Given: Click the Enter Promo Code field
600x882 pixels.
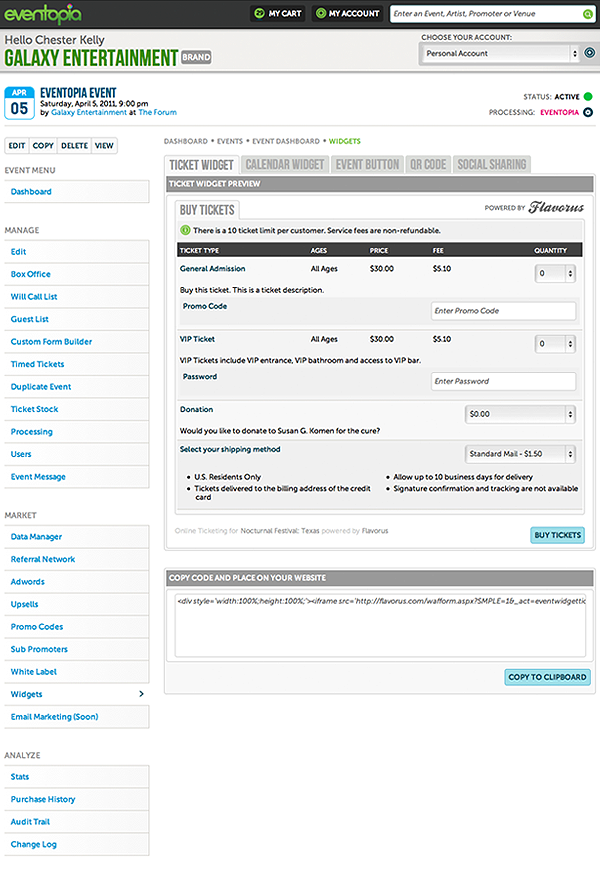Looking at the screenshot, I should pos(503,311).
